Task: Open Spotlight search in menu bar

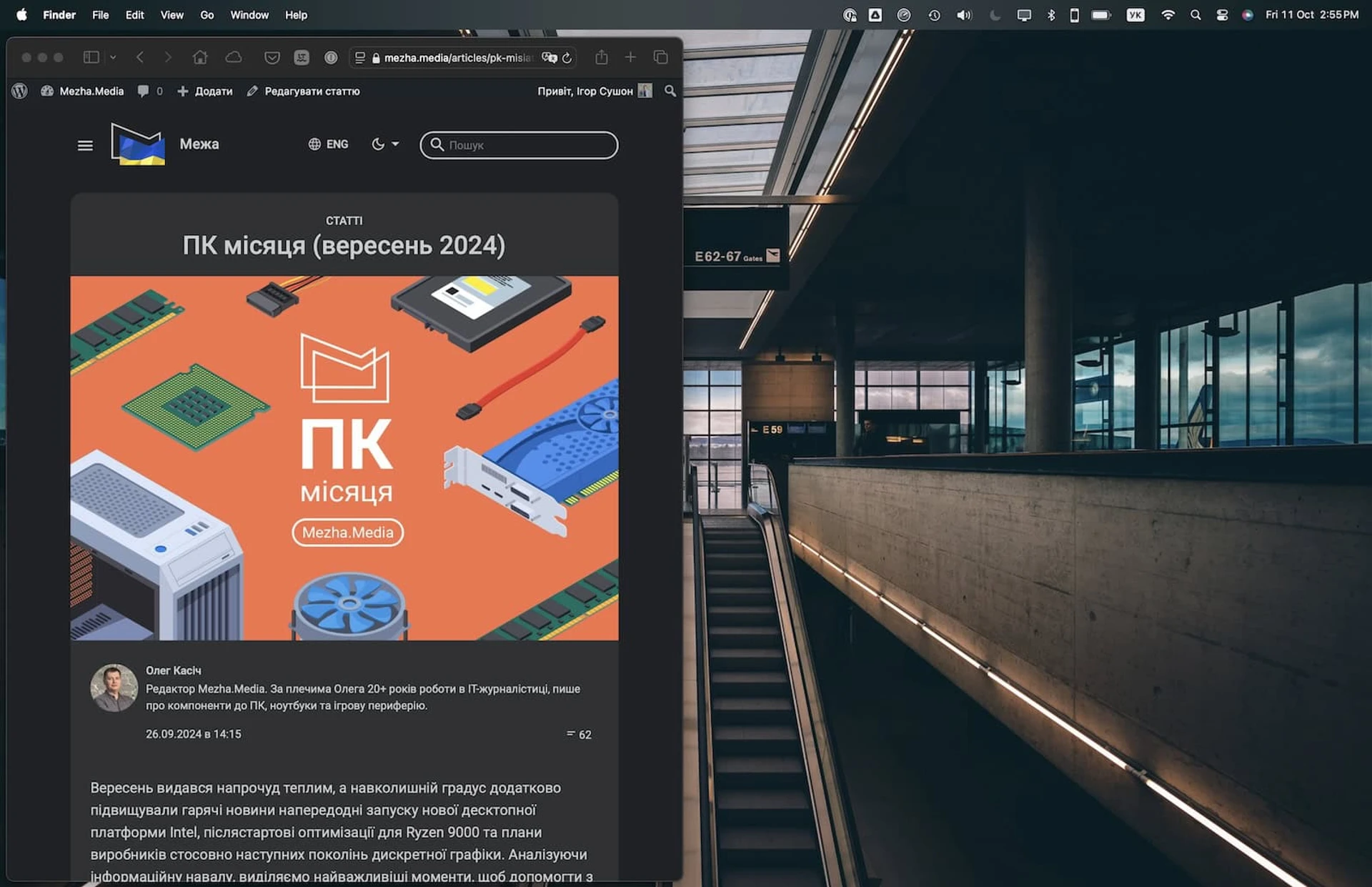Action: [x=1195, y=15]
